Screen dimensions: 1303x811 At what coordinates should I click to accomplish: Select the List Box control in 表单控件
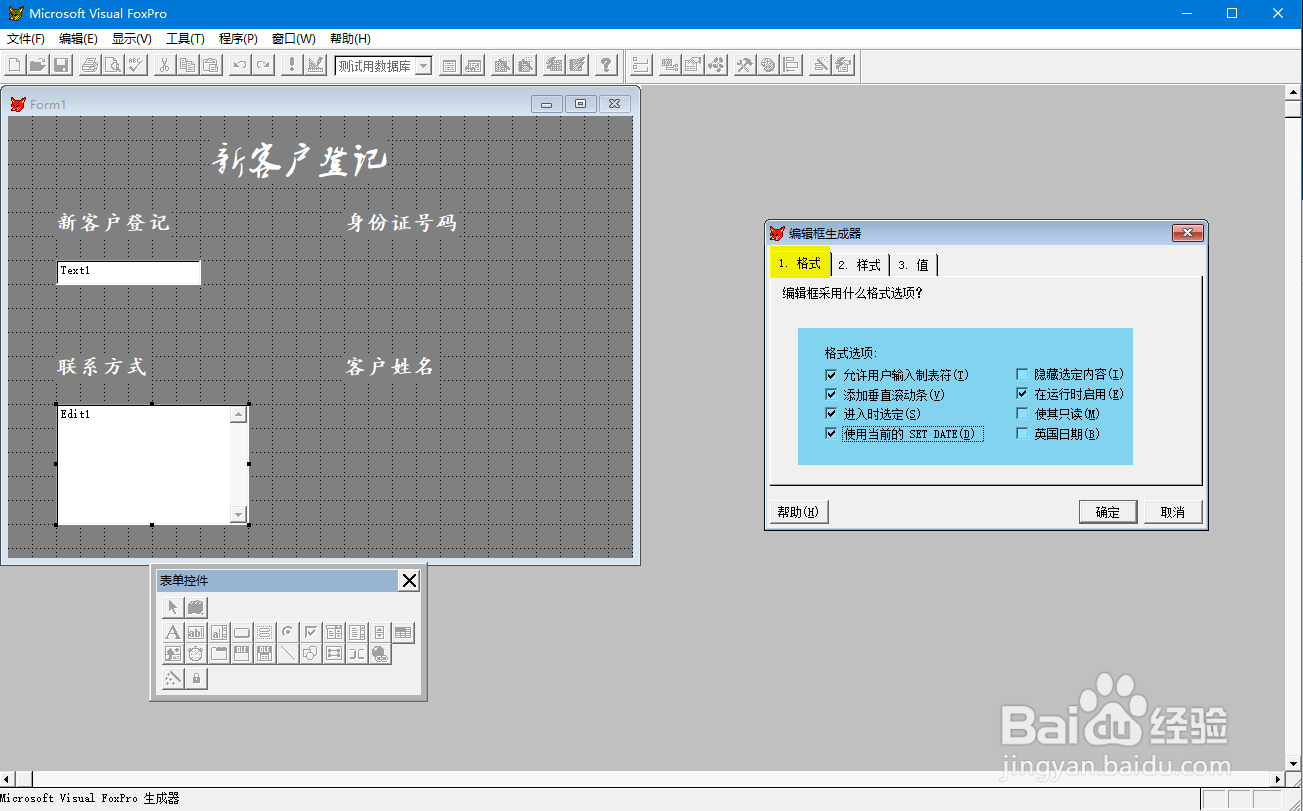coord(357,632)
